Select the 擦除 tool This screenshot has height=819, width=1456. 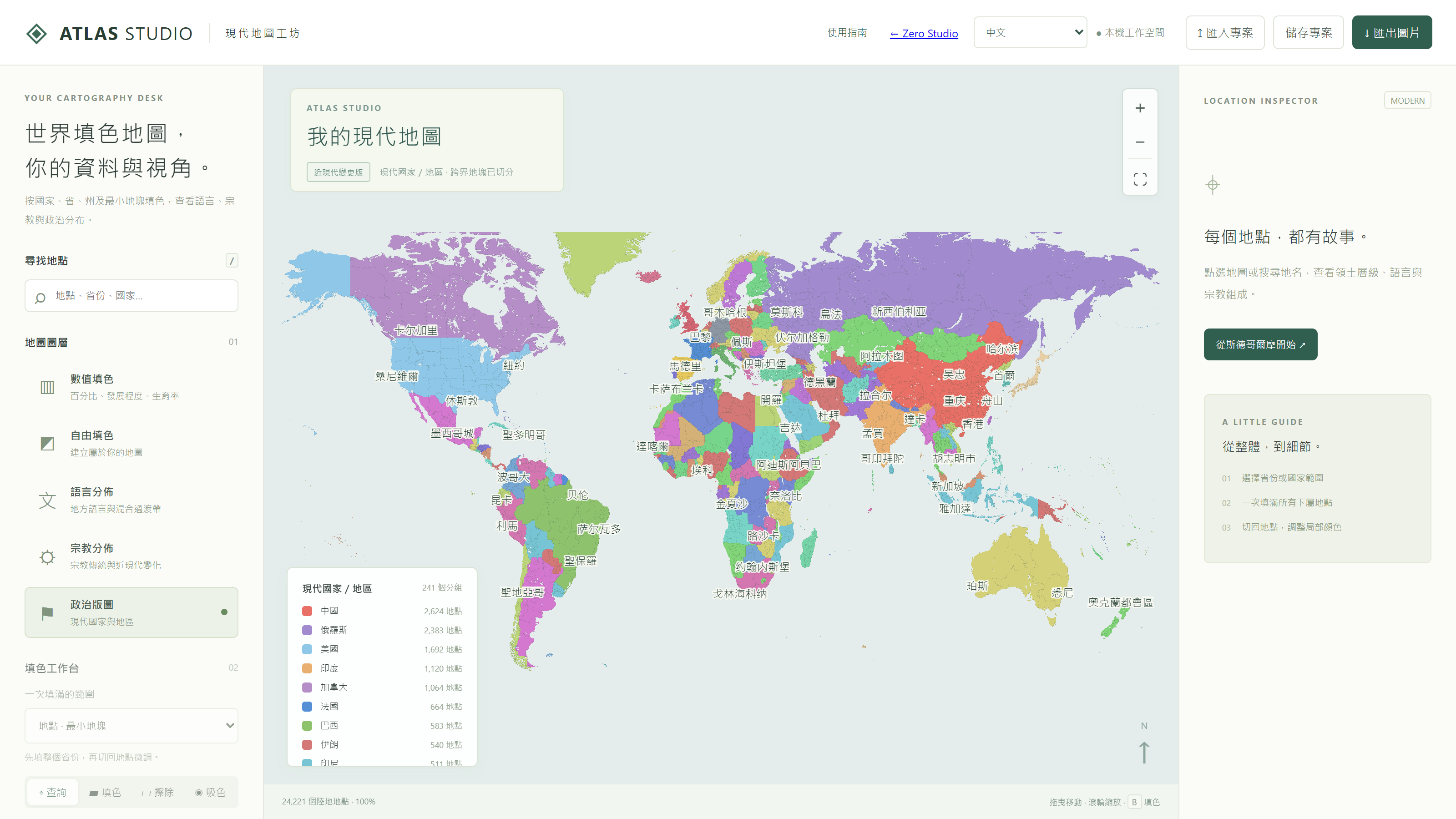pos(158,793)
